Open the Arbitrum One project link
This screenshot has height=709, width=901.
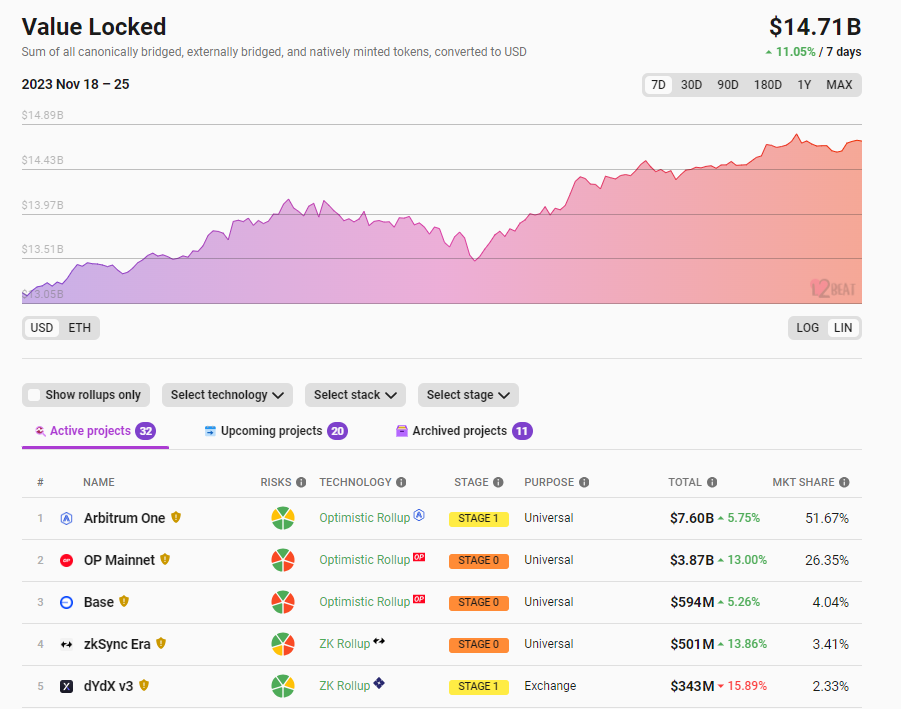point(125,519)
